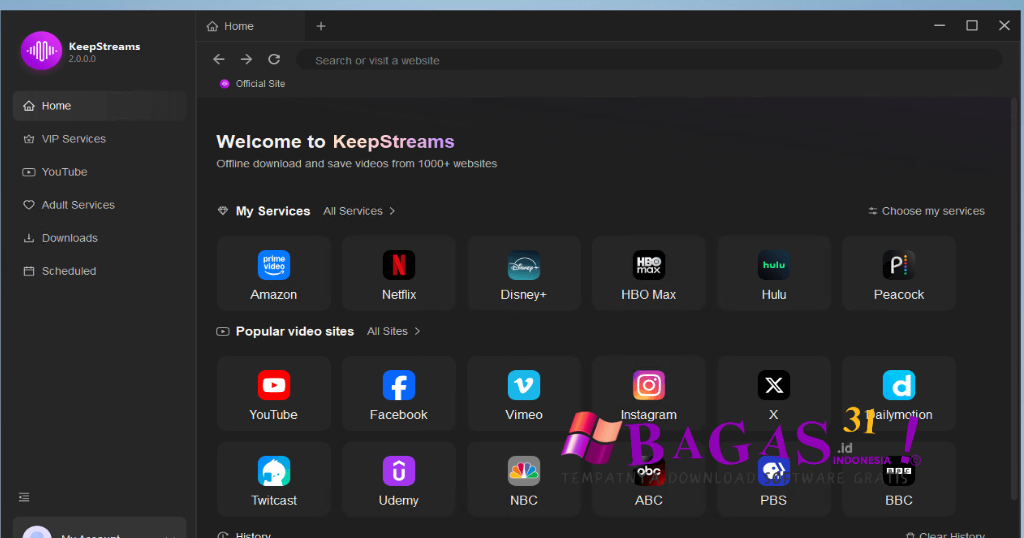Open VIP Services in the sidebar
This screenshot has width=1024, height=538.
(x=99, y=139)
